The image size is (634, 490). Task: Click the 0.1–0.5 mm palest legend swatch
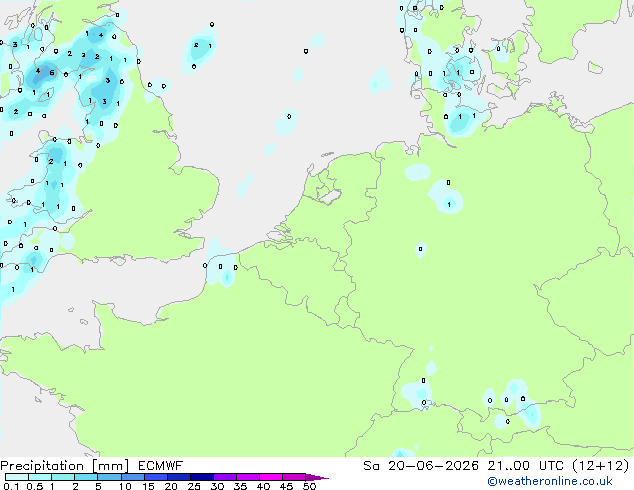click(x=17, y=477)
